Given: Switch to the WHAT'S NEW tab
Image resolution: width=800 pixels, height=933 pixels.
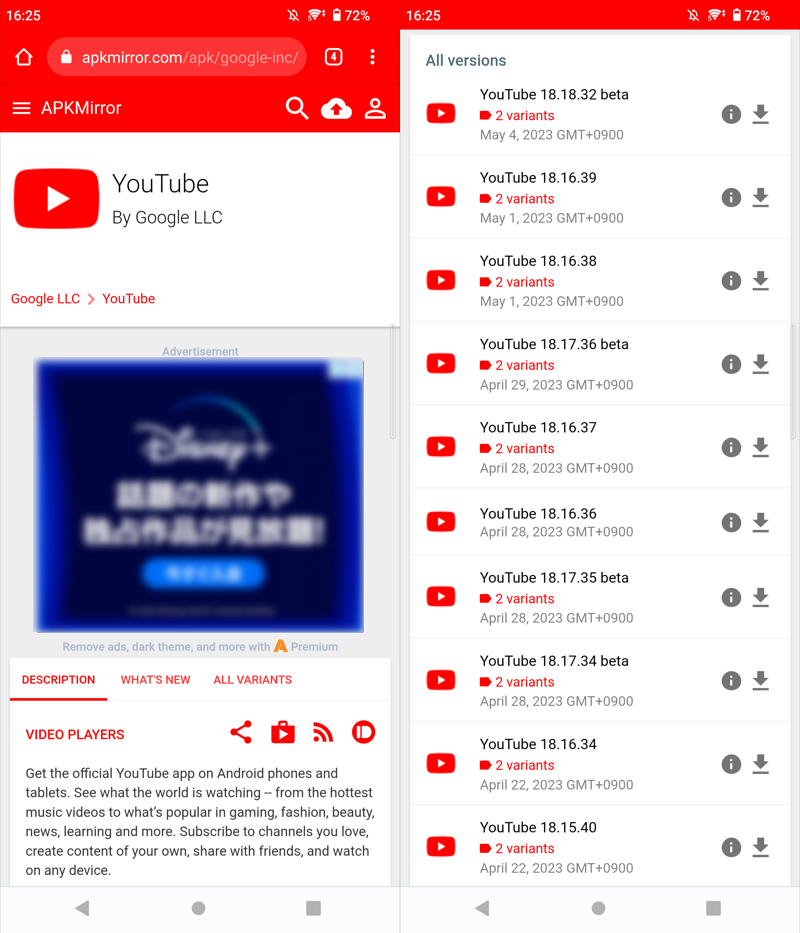Looking at the screenshot, I should pyautogui.click(x=155, y=680).
